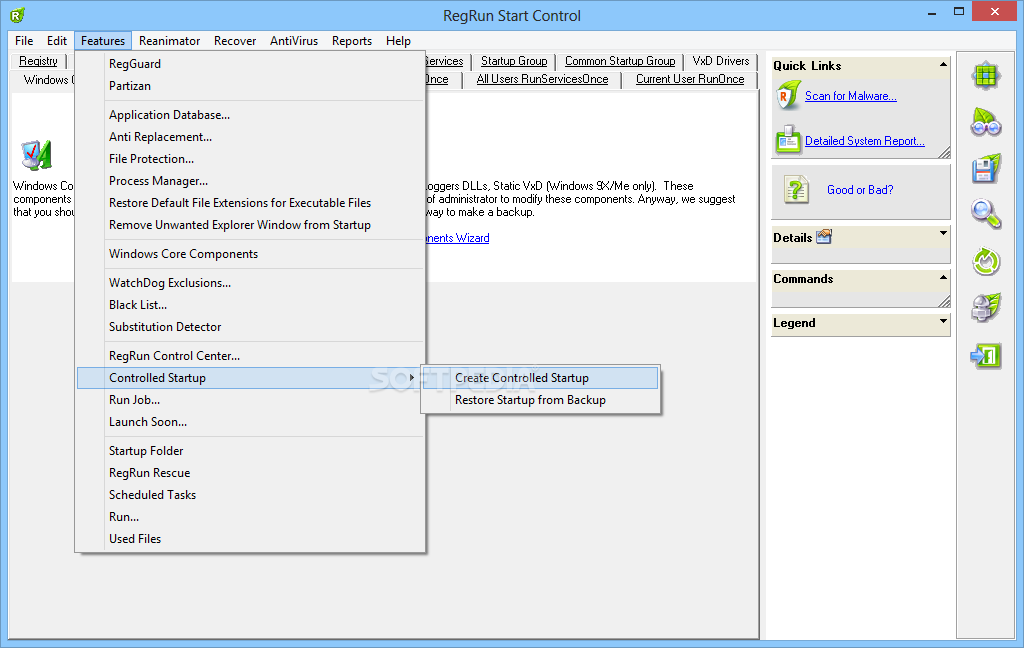Open the Edit menu
The height and width of the screenshot is (648, 1024).
(x=57, y=40)
